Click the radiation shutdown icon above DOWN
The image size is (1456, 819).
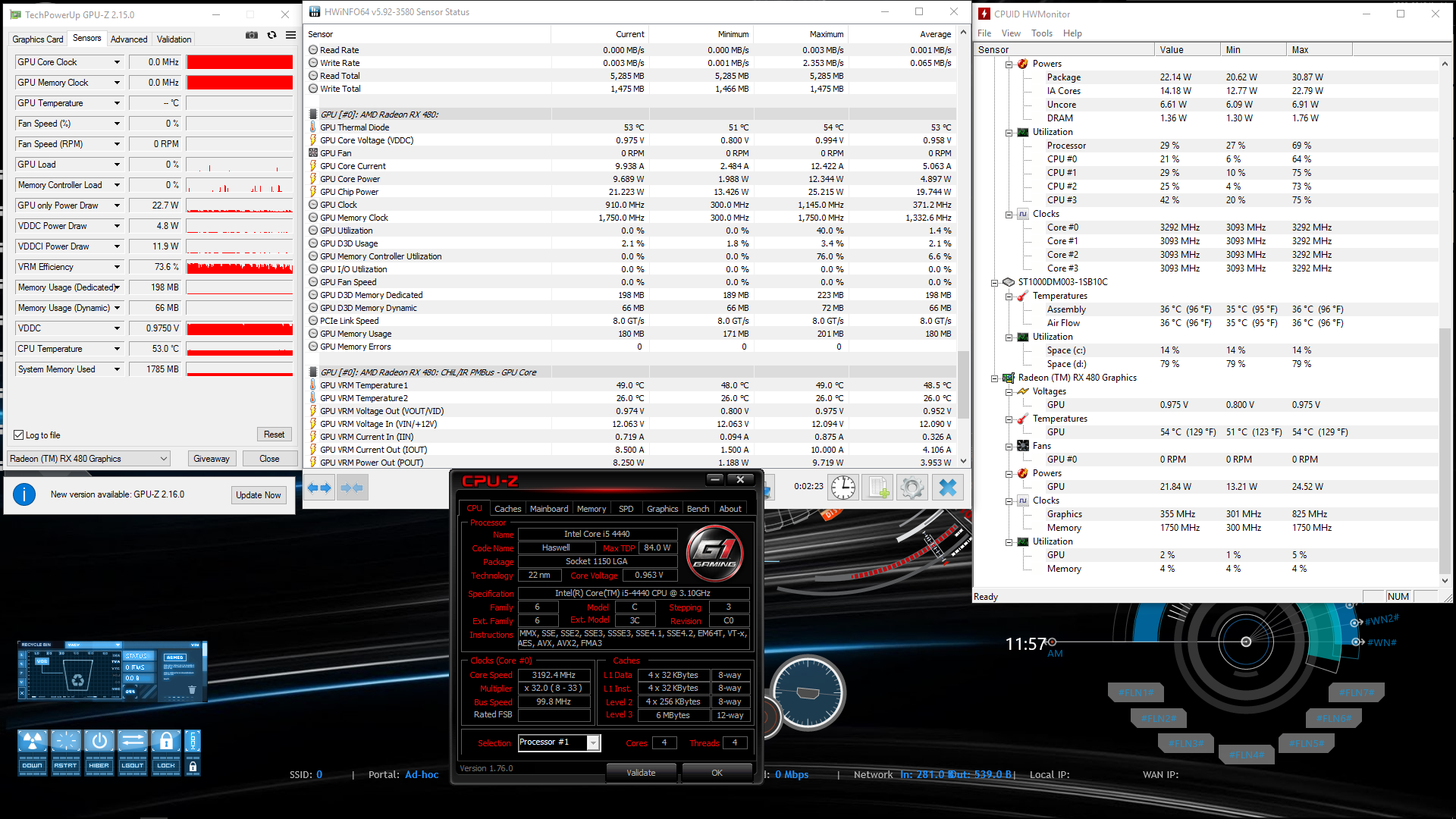tap(33, 741)
